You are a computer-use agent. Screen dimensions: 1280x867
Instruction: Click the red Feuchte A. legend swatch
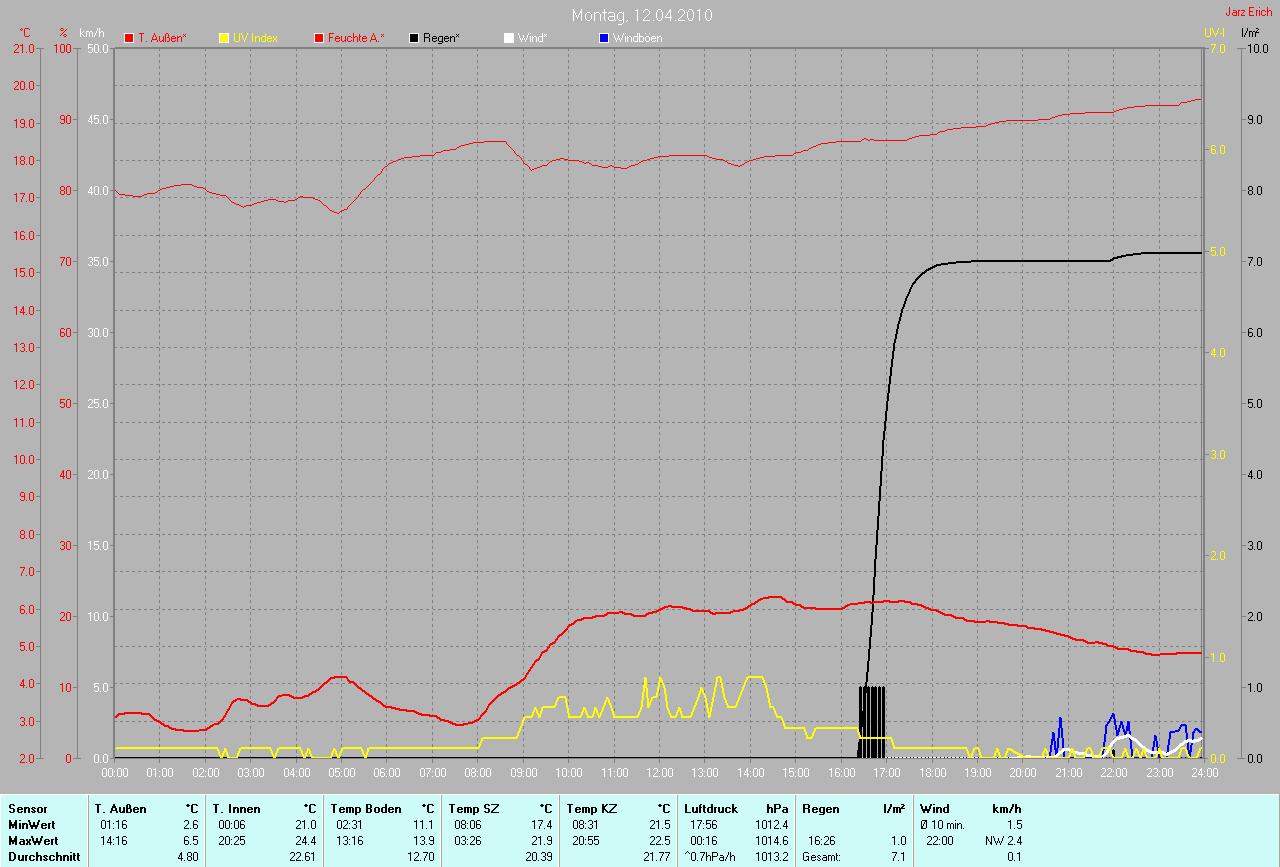(319, 38)
